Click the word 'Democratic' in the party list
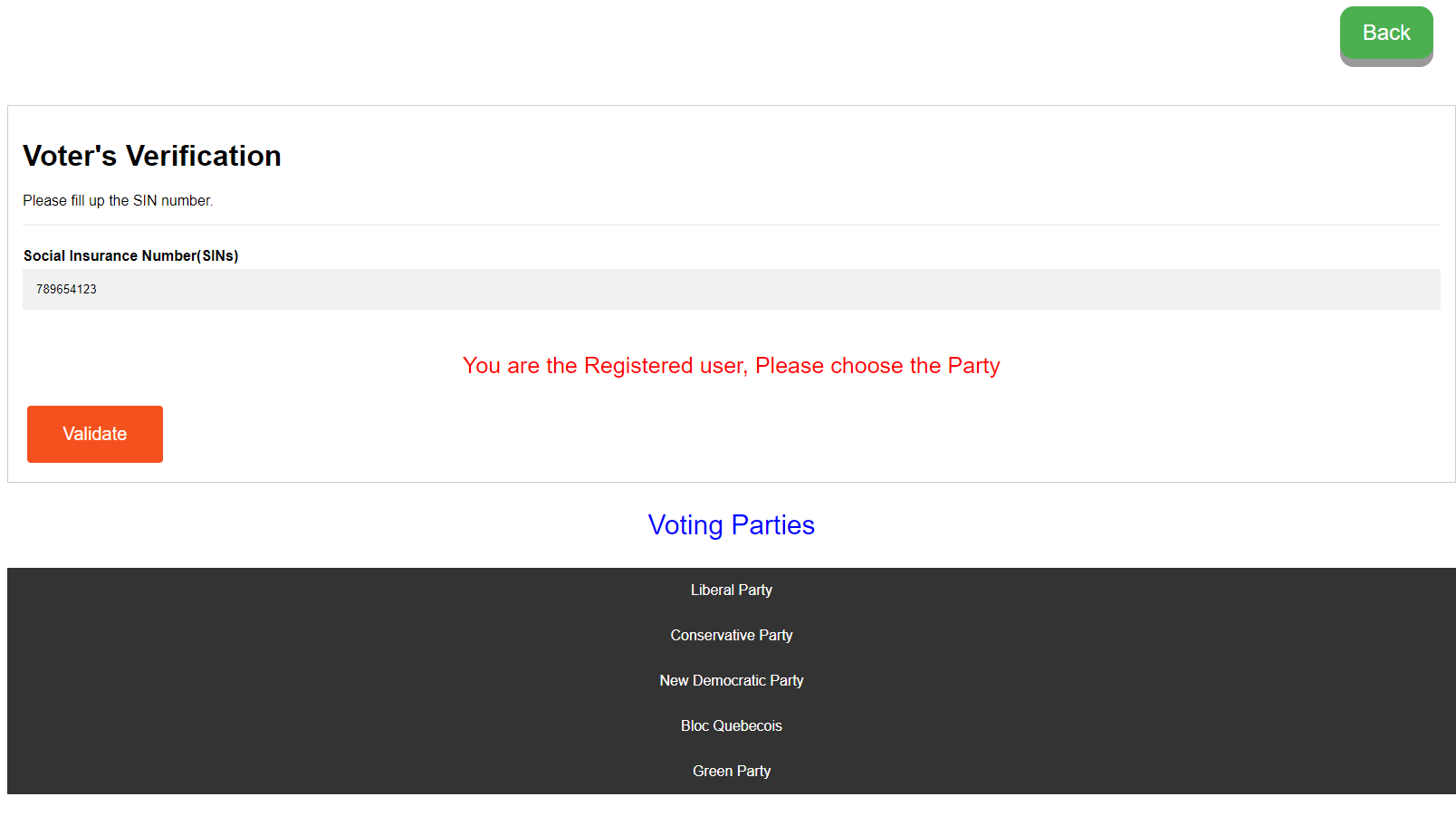1456x816 pixels. 729,681
